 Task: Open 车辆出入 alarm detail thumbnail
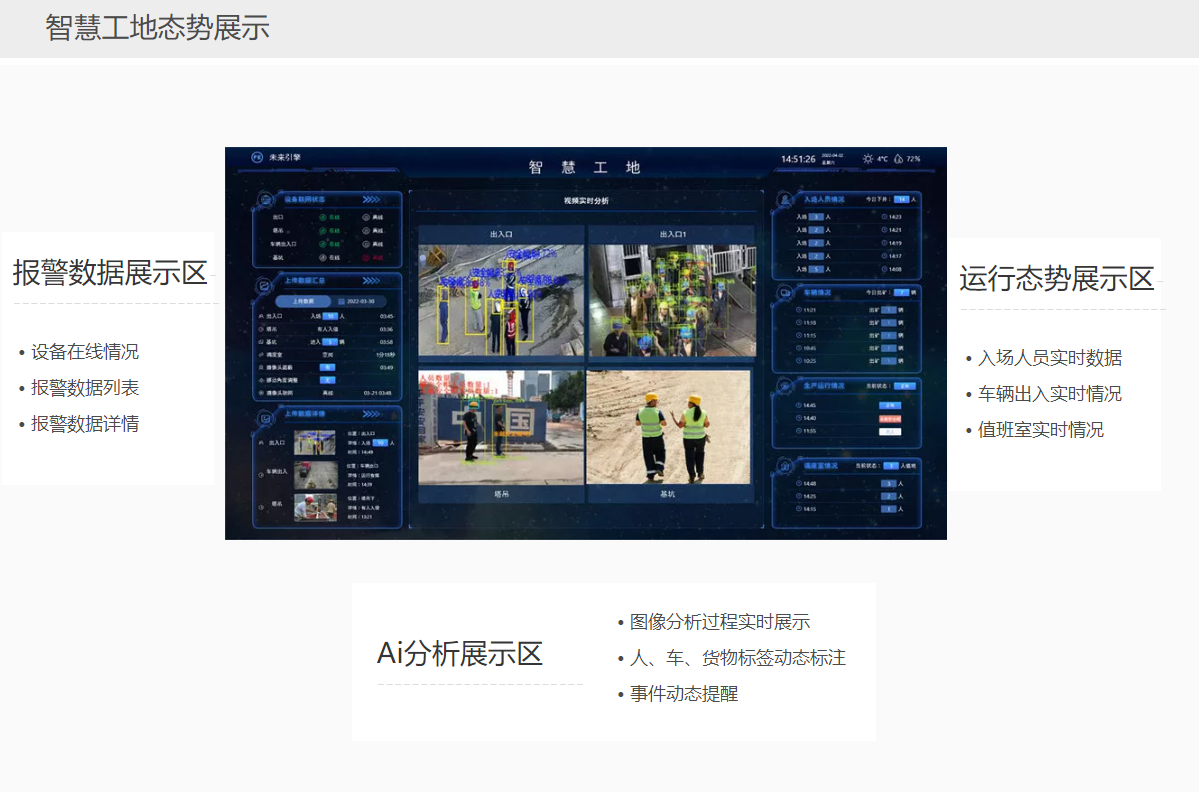(315, 474)
